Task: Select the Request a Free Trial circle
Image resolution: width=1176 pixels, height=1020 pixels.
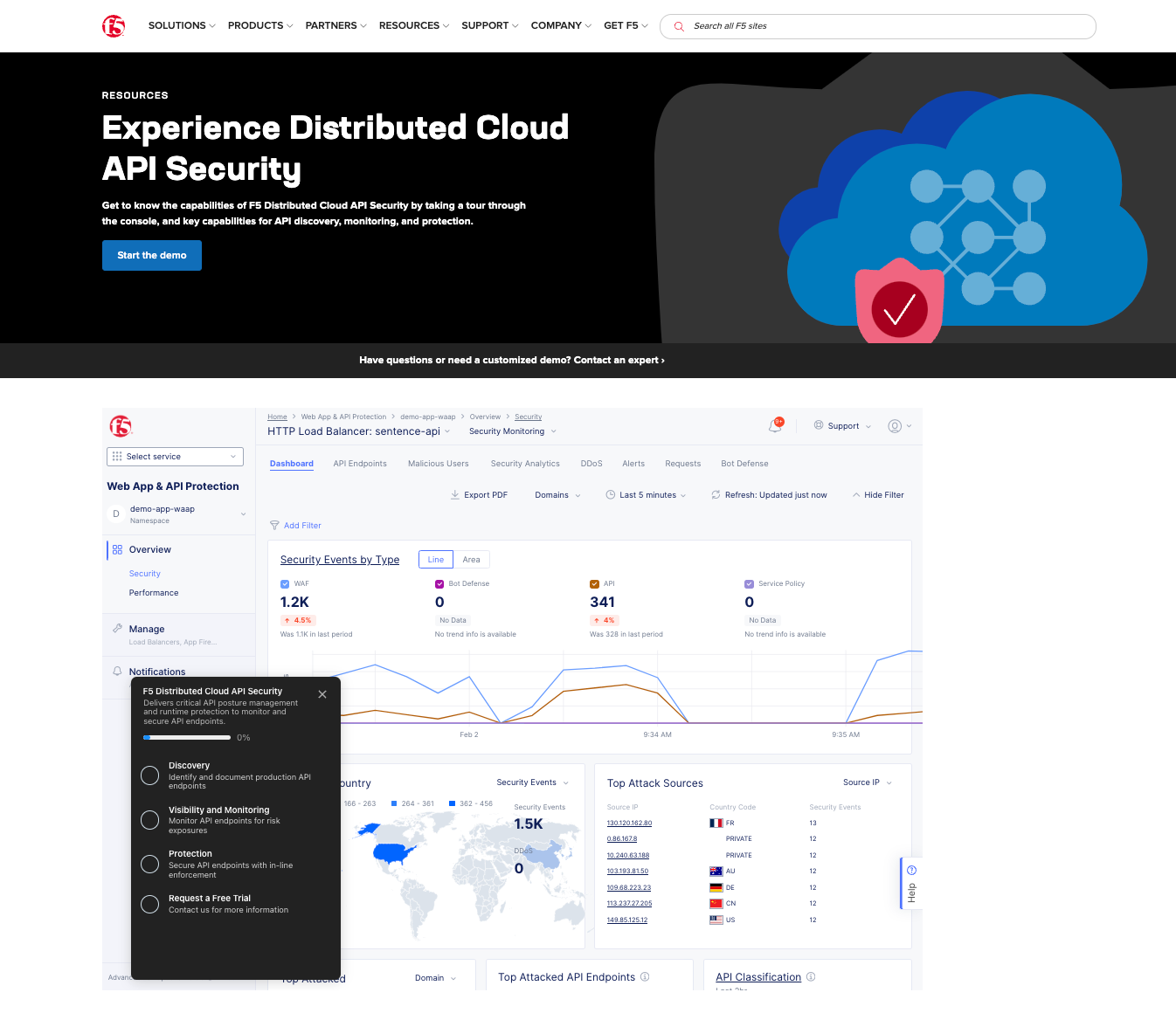Action: [x=150, y=904]
